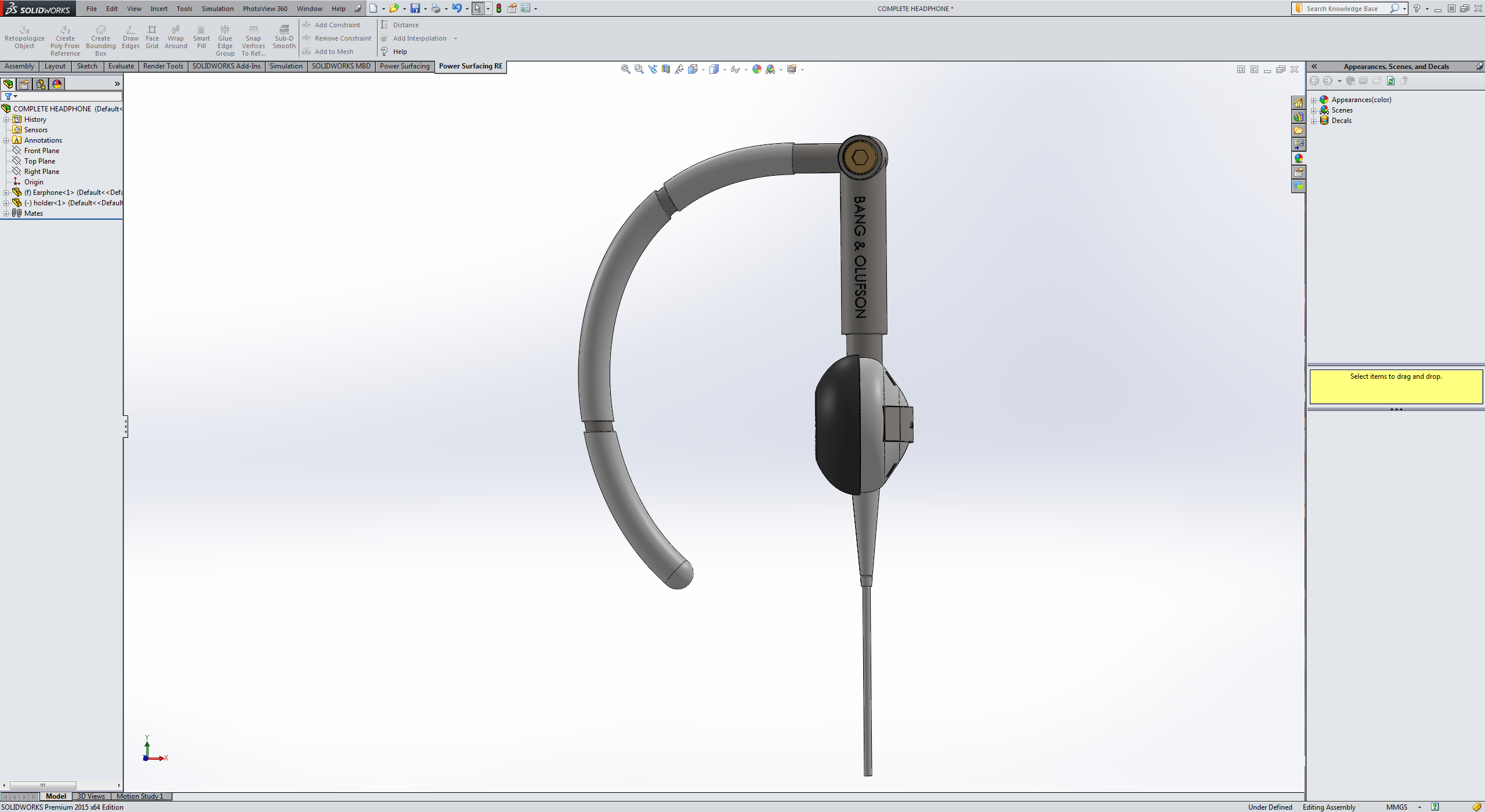Collapse the task pane with double-chevron arrow

[1314, 66]
